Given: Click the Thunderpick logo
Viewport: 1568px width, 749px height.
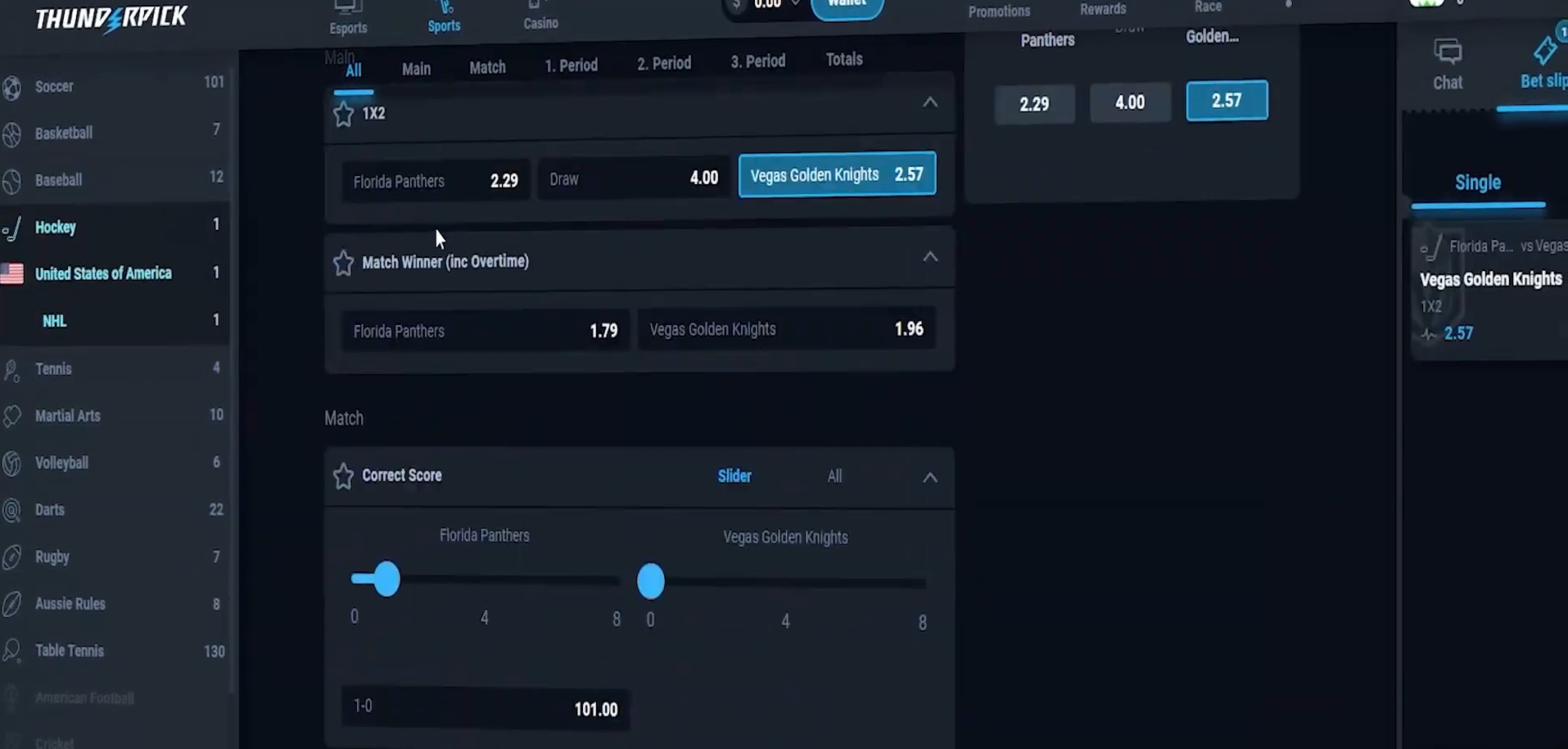Looking at the screenshot, I should (x=111, y=18).
